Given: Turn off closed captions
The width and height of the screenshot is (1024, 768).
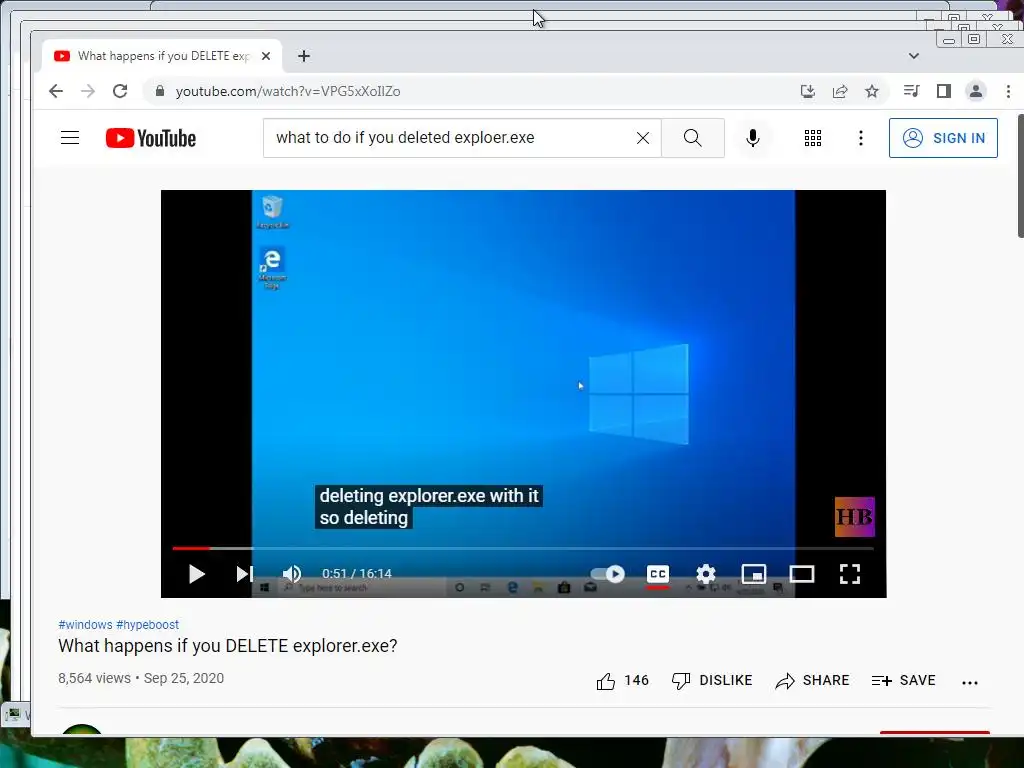Looking at the screenshot, I should (x=658, y=574).
